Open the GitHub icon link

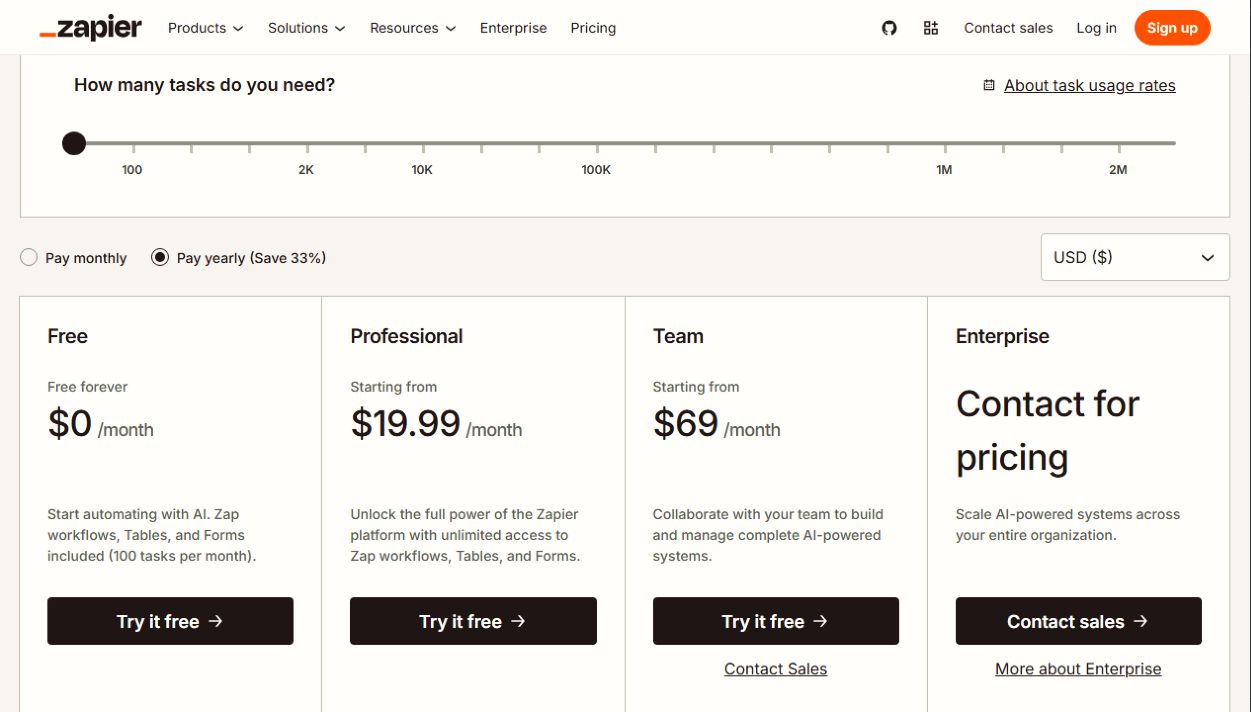(x=889, y=28)
